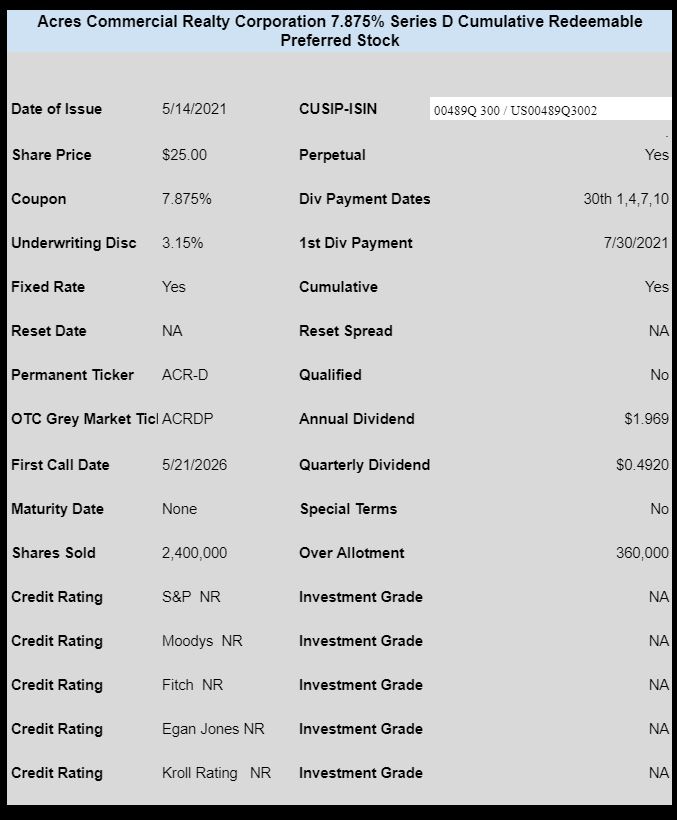Click the Date of Issue value 5/14/2021

point(194,109)
